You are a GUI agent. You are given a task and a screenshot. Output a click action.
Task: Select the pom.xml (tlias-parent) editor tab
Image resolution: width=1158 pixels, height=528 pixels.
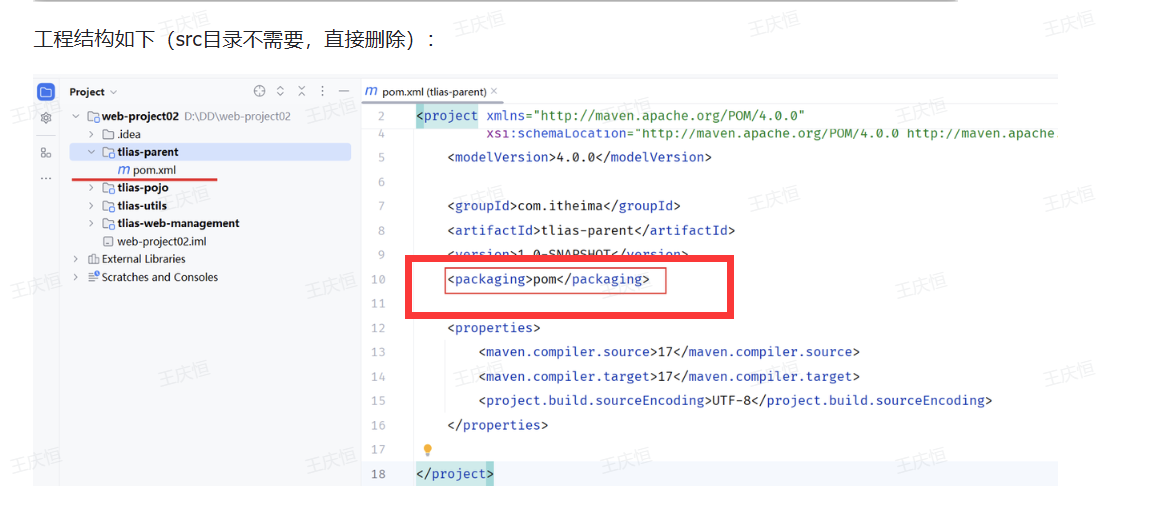(x=425, y=92)
